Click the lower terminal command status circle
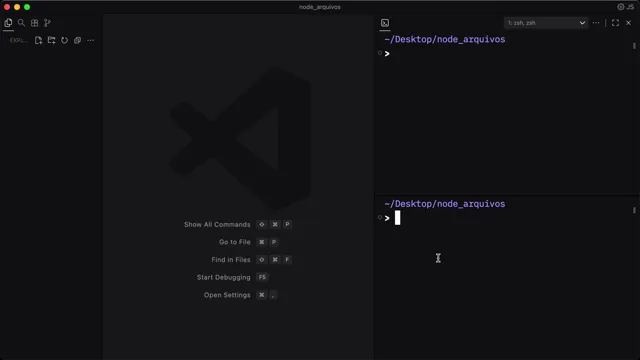This screenshot has width=640, height=360. [380, 217]
